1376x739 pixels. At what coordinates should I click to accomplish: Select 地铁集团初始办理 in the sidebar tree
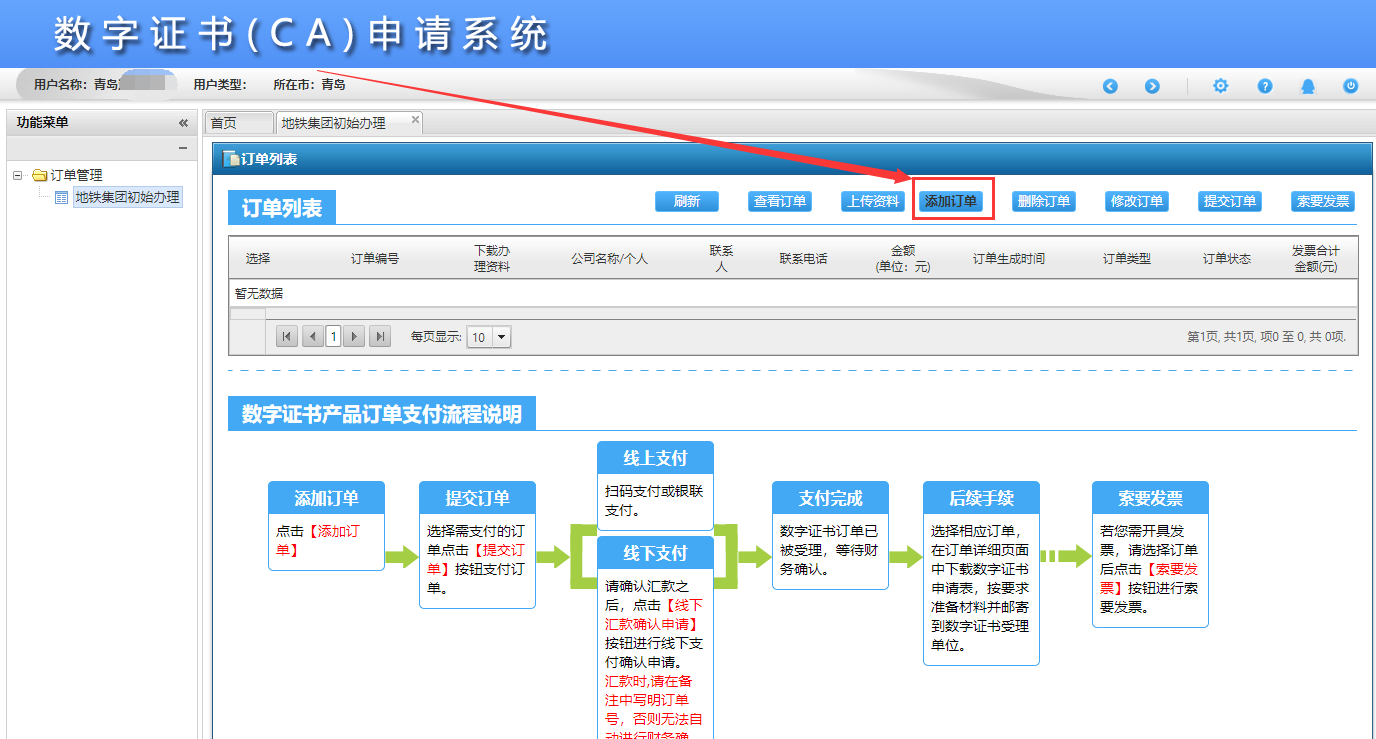(x=127, y=197)
